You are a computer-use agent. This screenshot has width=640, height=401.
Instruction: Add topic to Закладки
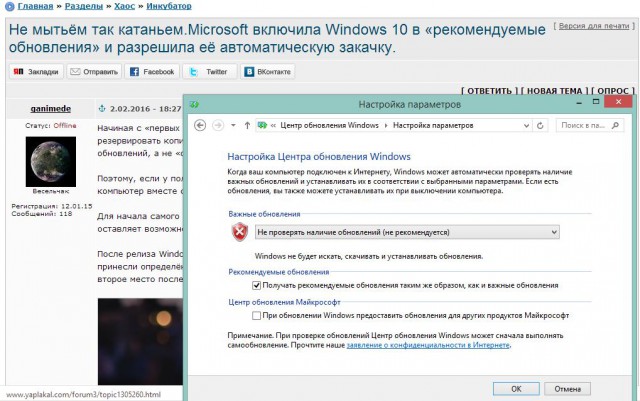click(36, 71)
